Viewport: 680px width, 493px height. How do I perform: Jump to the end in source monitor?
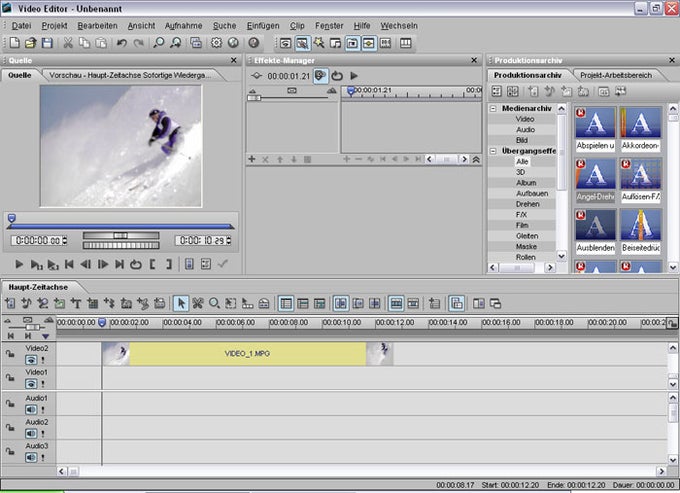(x=119, y=264)
